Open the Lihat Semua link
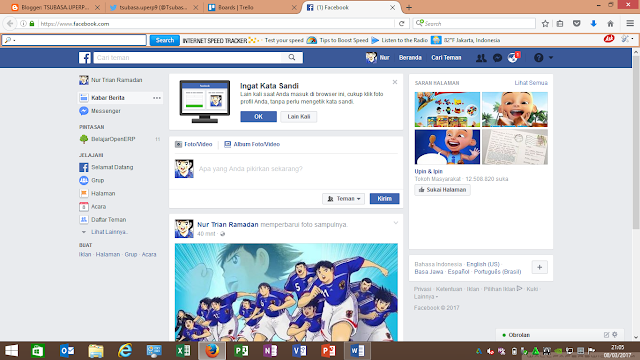 click(x=531, y=83)
